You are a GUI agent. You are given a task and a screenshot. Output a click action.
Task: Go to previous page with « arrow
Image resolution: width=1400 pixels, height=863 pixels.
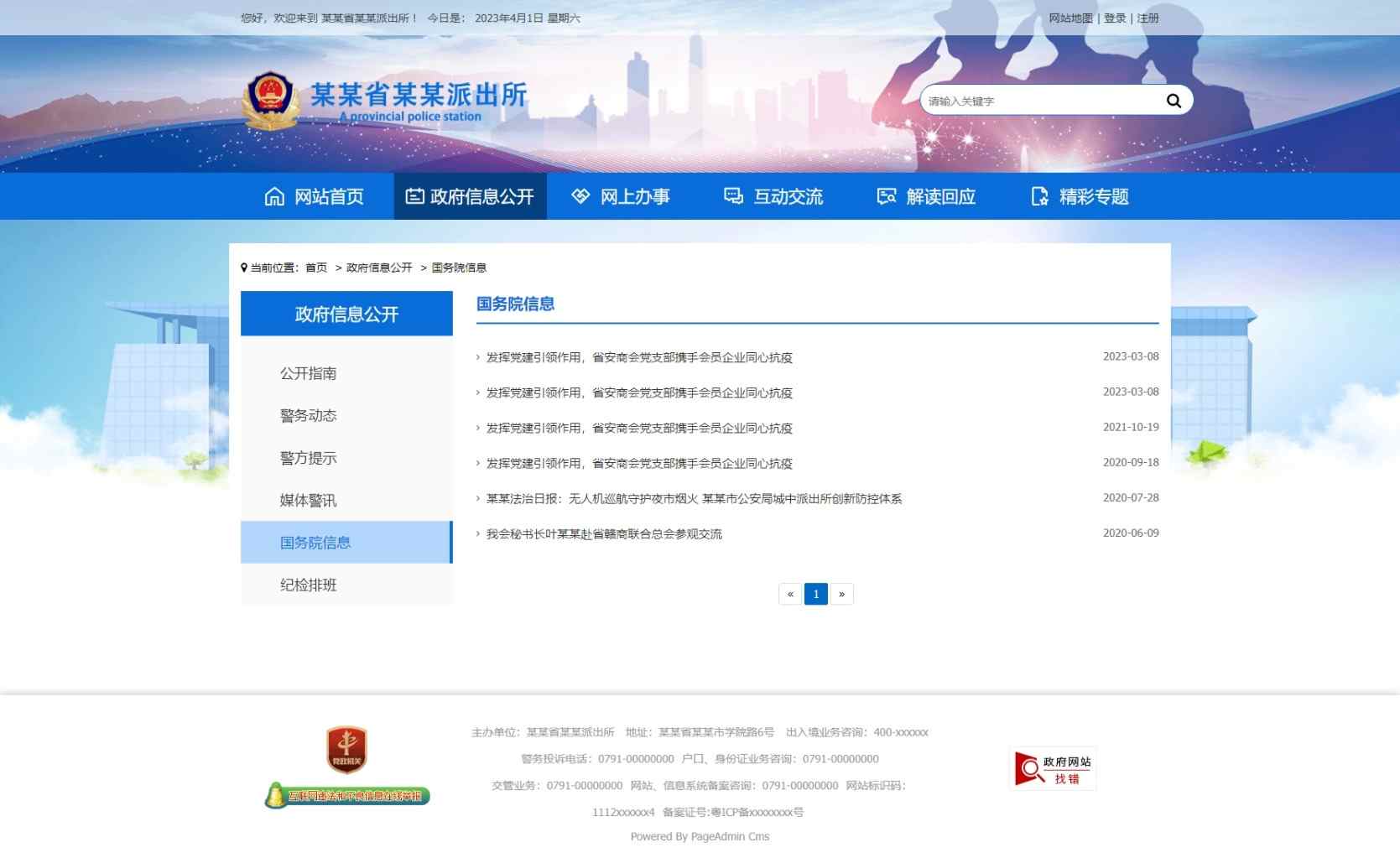point(790,594)
